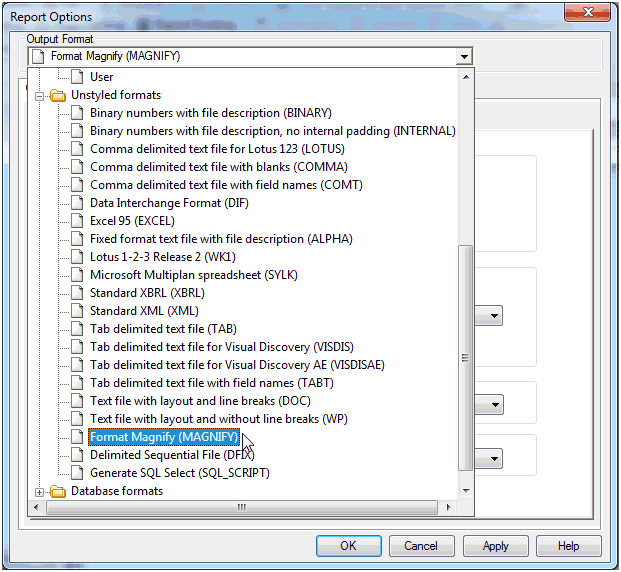Select Binary numbers with file description (BINARY)

tap(211, 113)
